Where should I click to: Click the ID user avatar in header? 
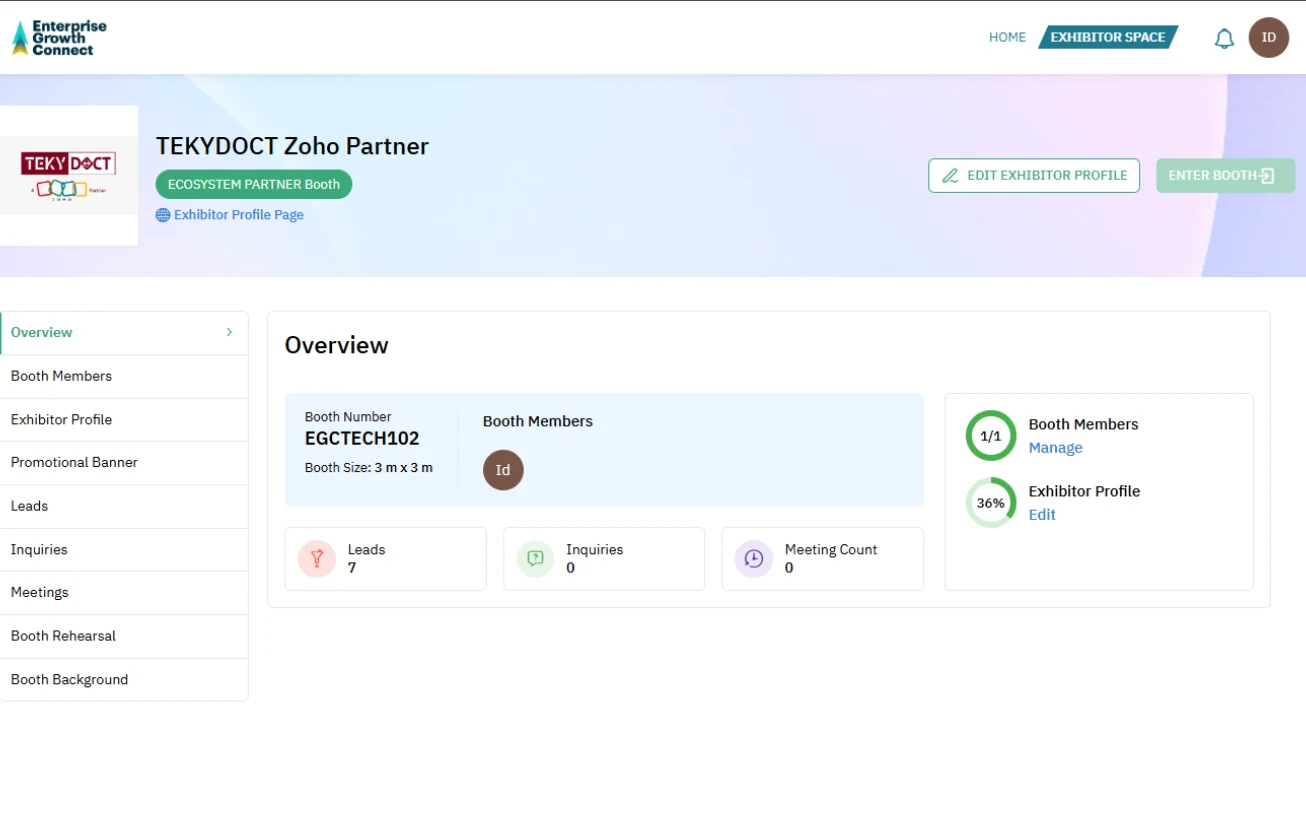pyautogui.click(x=1268, y=38)
